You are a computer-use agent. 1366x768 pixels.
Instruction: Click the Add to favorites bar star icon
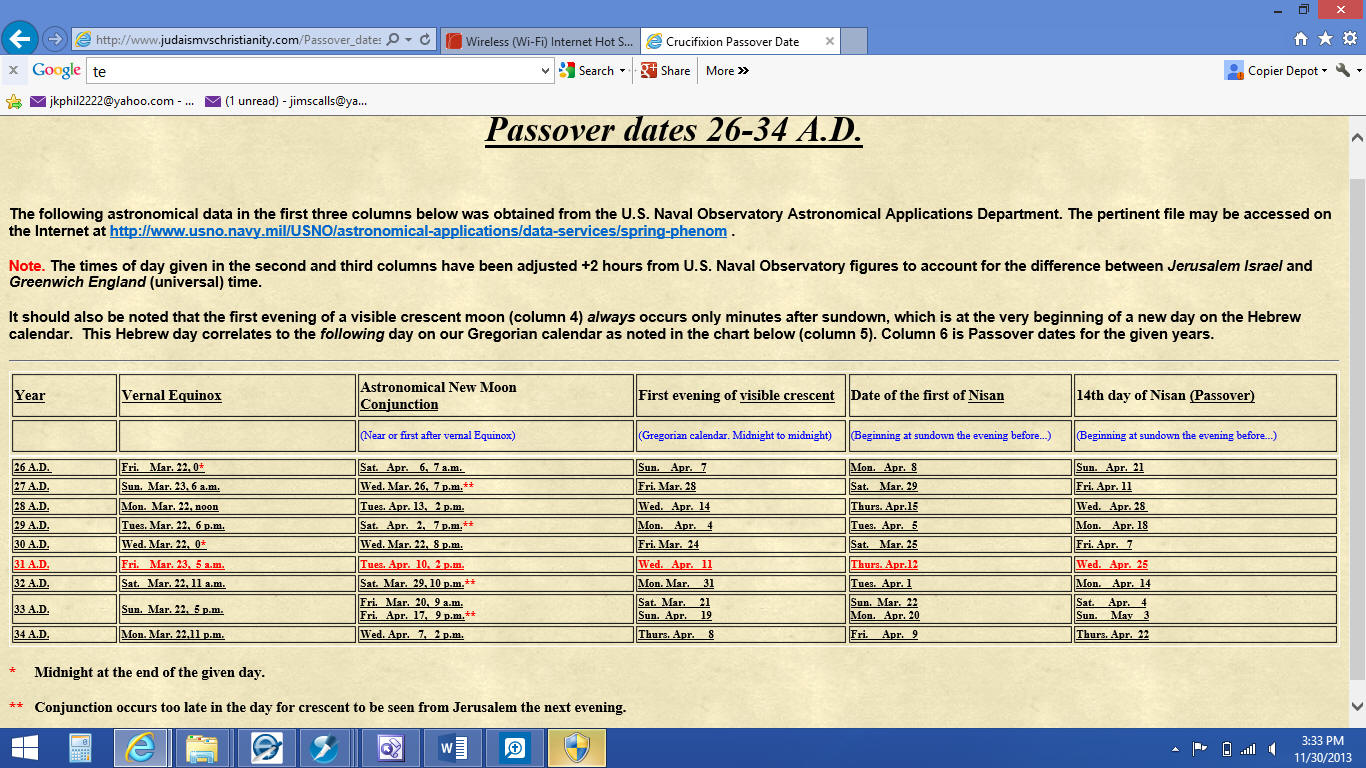click(x=14, y=101)
